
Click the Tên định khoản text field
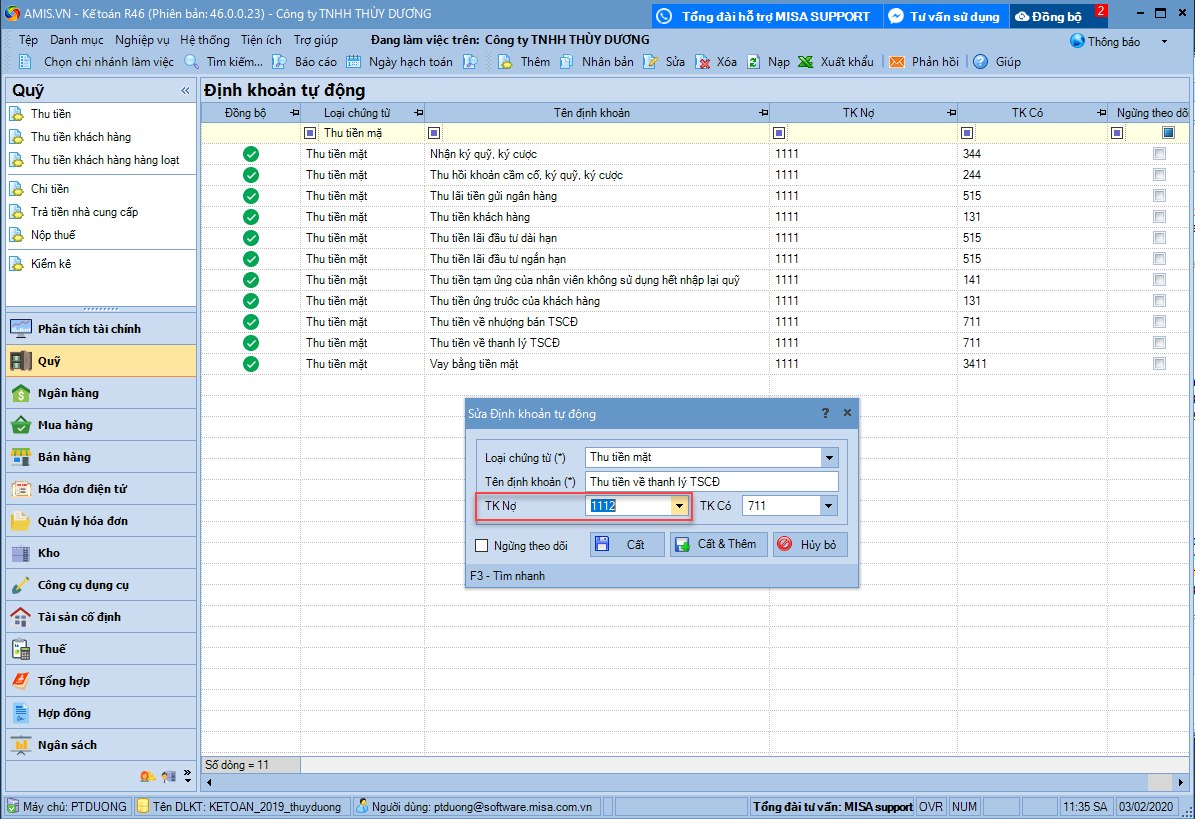(711, 482)
